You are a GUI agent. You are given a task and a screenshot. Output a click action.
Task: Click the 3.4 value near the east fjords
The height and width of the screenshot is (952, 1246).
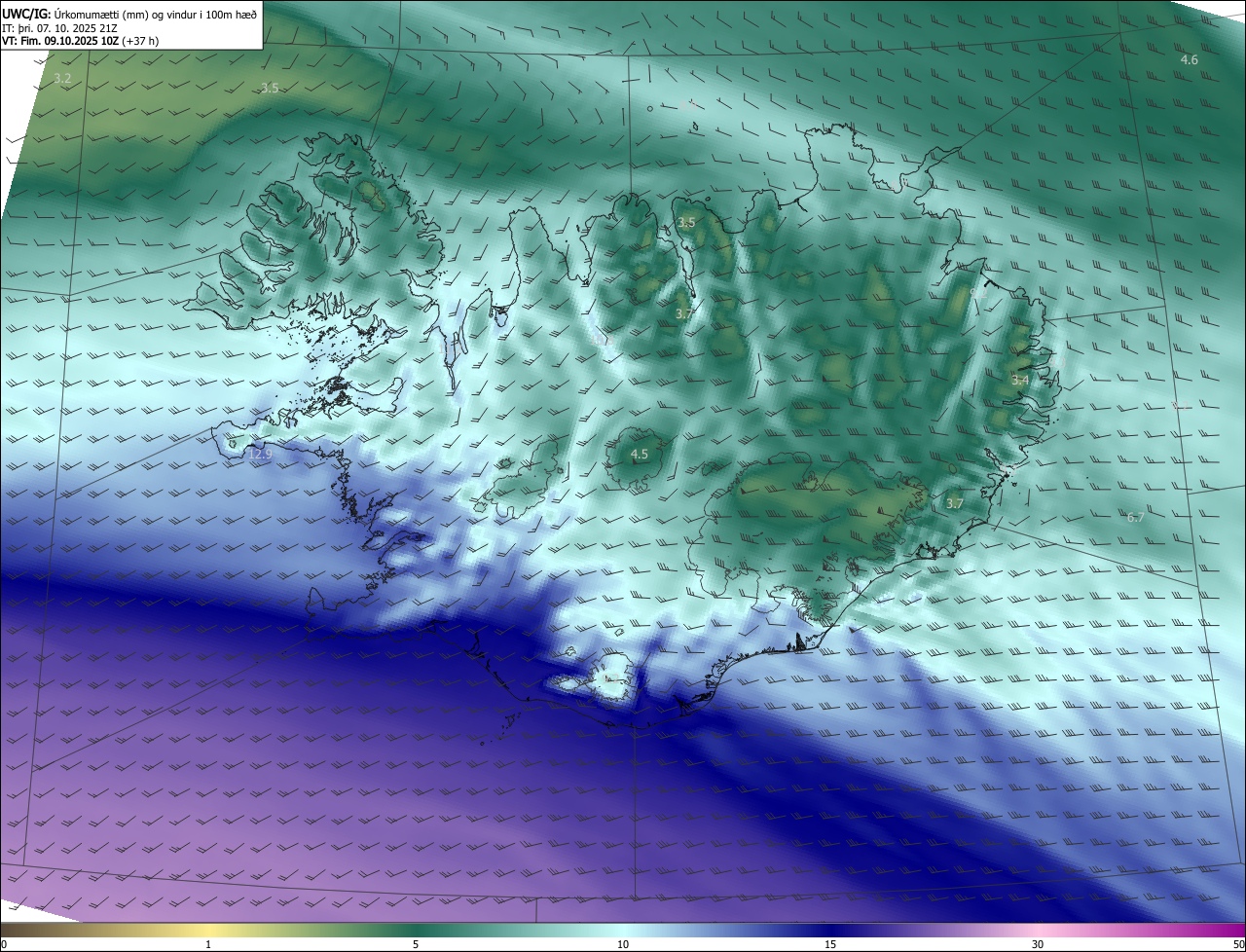point(1020,380)
